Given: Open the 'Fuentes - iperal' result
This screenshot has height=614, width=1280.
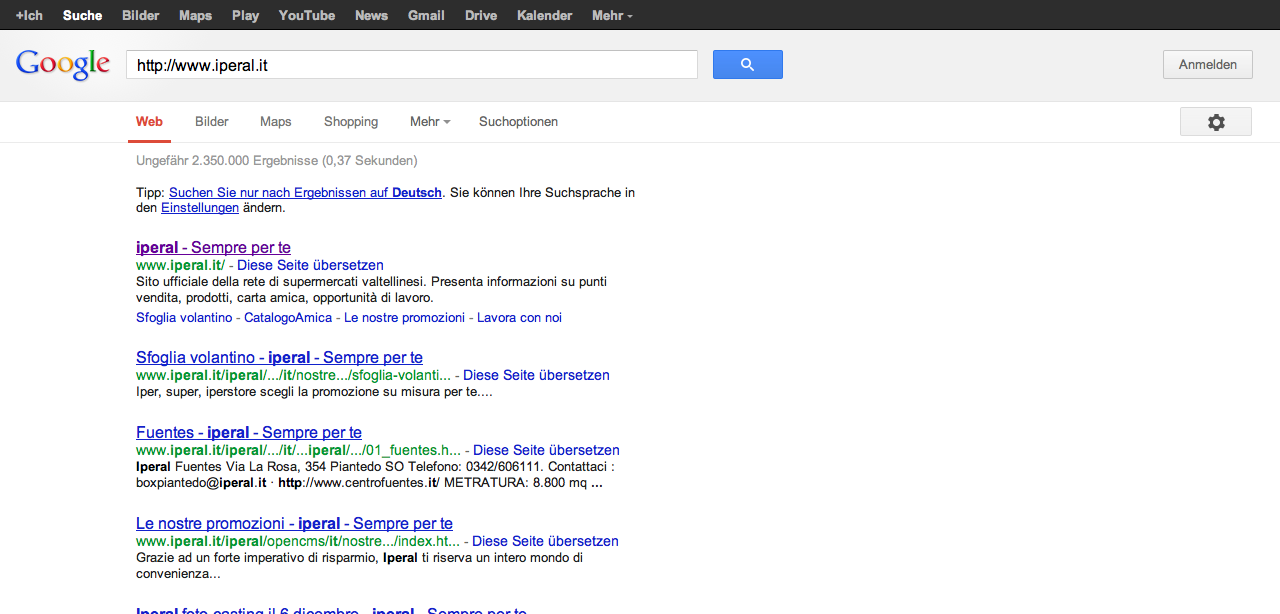Looking at the screenshot, I should click(x=249, y=433).
